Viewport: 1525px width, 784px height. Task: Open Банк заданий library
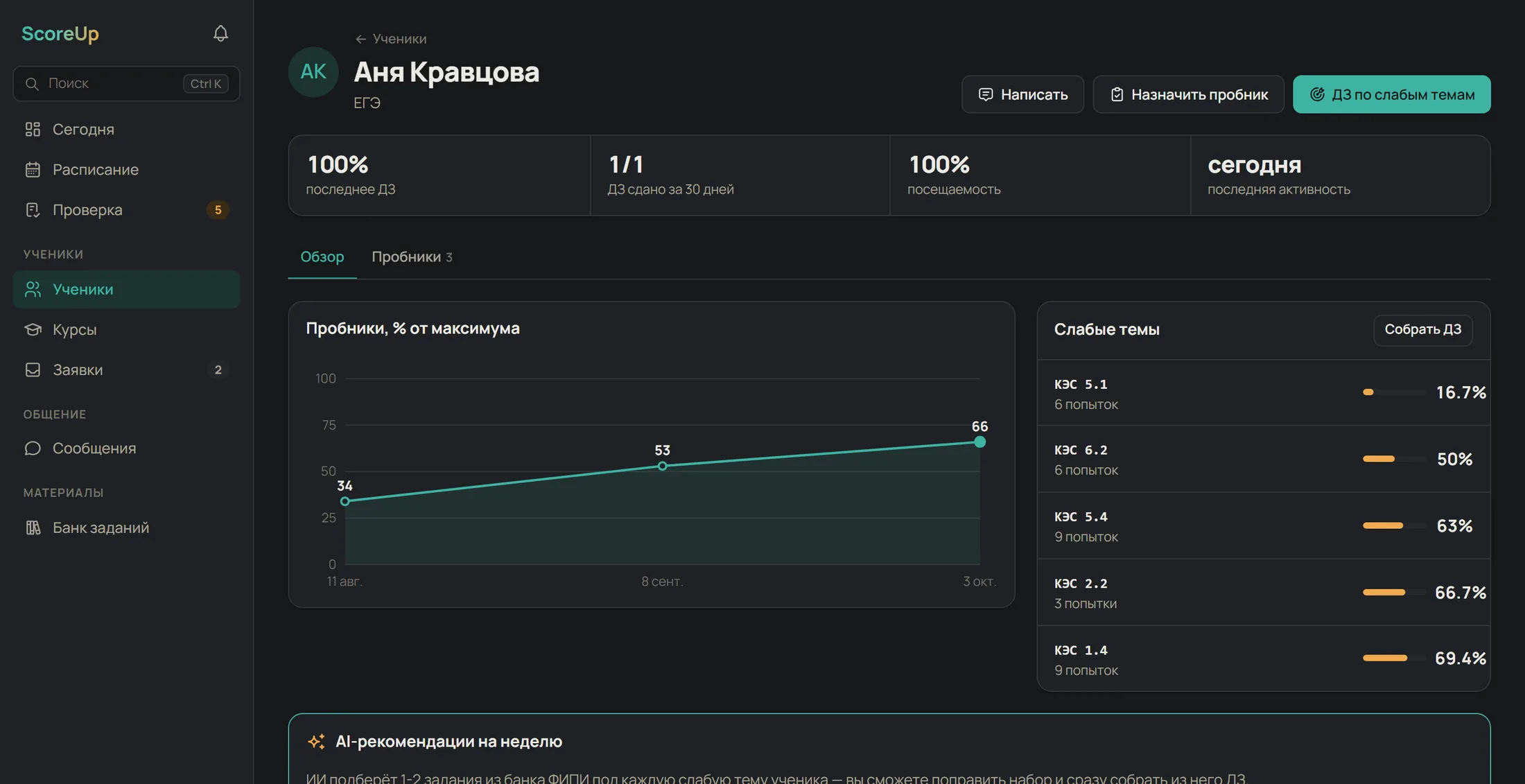[126, 528]
